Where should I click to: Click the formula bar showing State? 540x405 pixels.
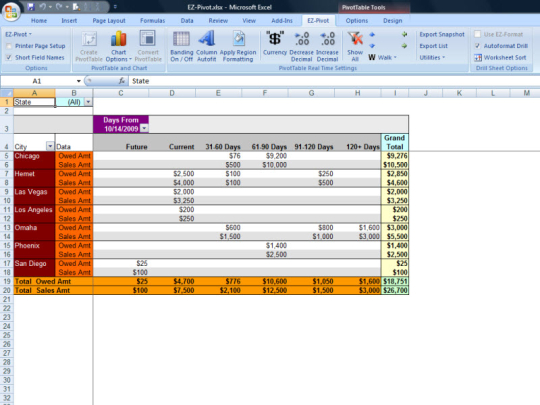pos(334,81)
